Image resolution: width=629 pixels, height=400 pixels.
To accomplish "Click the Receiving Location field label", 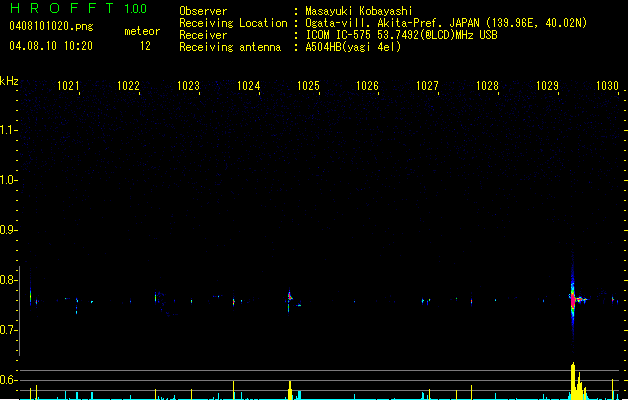I will pyautogui.click(x=233, y=23).
